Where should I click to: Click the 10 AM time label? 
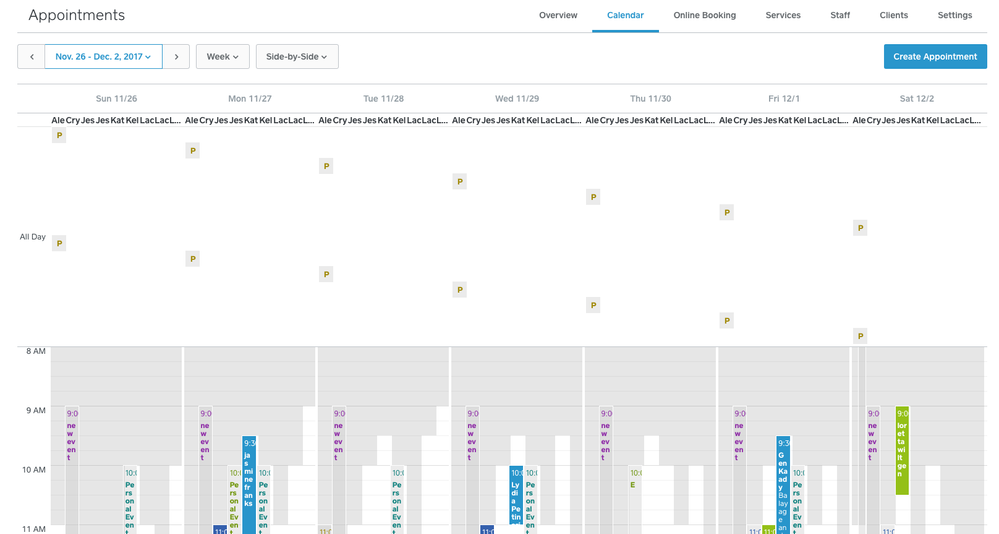[34, 470]
